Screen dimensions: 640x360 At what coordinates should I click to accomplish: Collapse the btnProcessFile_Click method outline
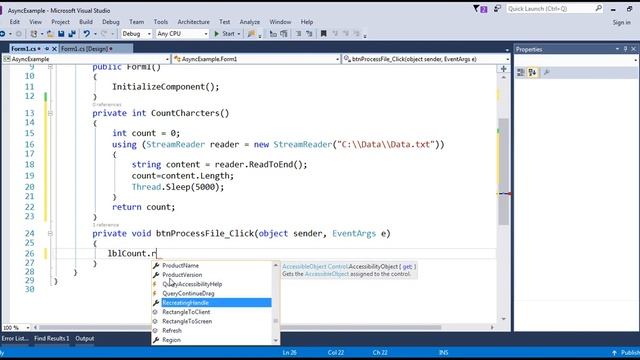click(x=50, y=233)
